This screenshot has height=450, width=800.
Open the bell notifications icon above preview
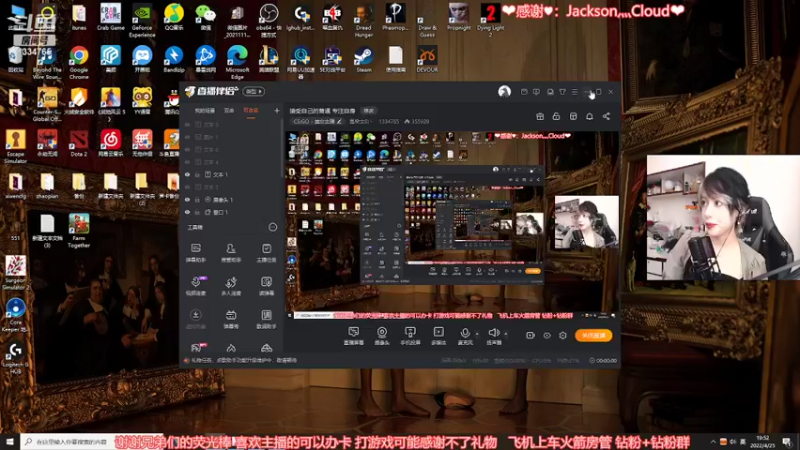[589, 116]
